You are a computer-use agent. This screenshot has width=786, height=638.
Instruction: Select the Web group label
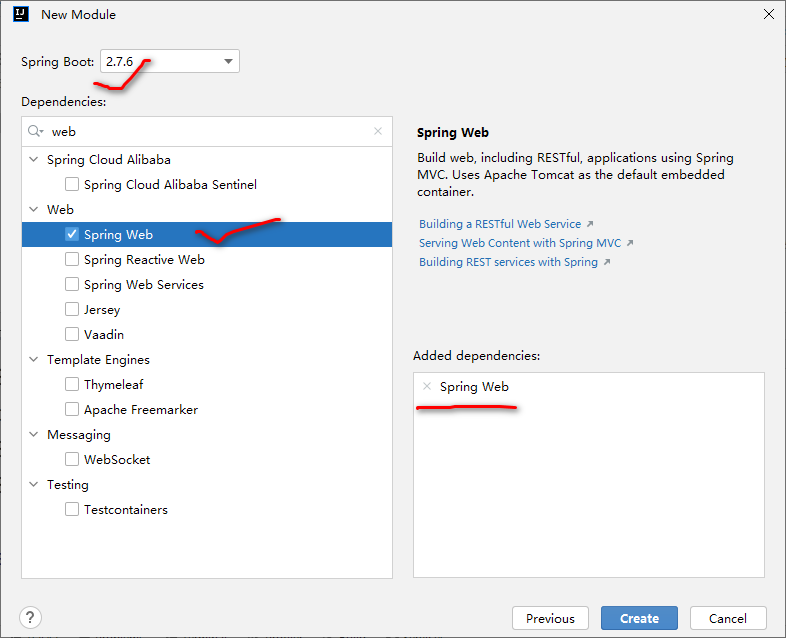click(x=60, y=209)
